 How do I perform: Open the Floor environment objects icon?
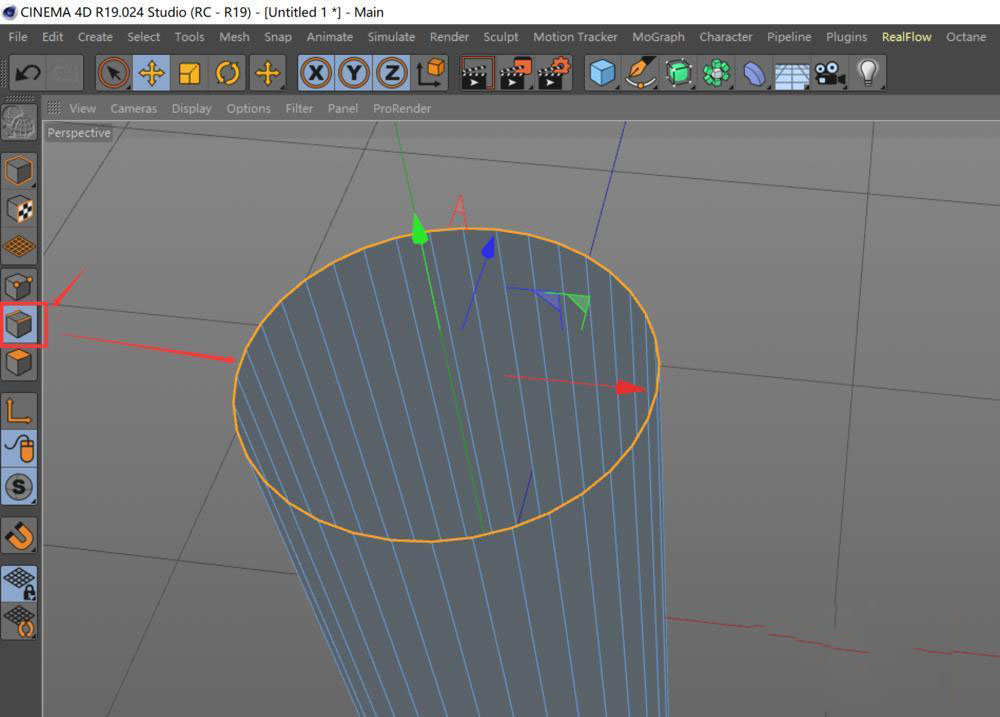click(x=791, y=73)
